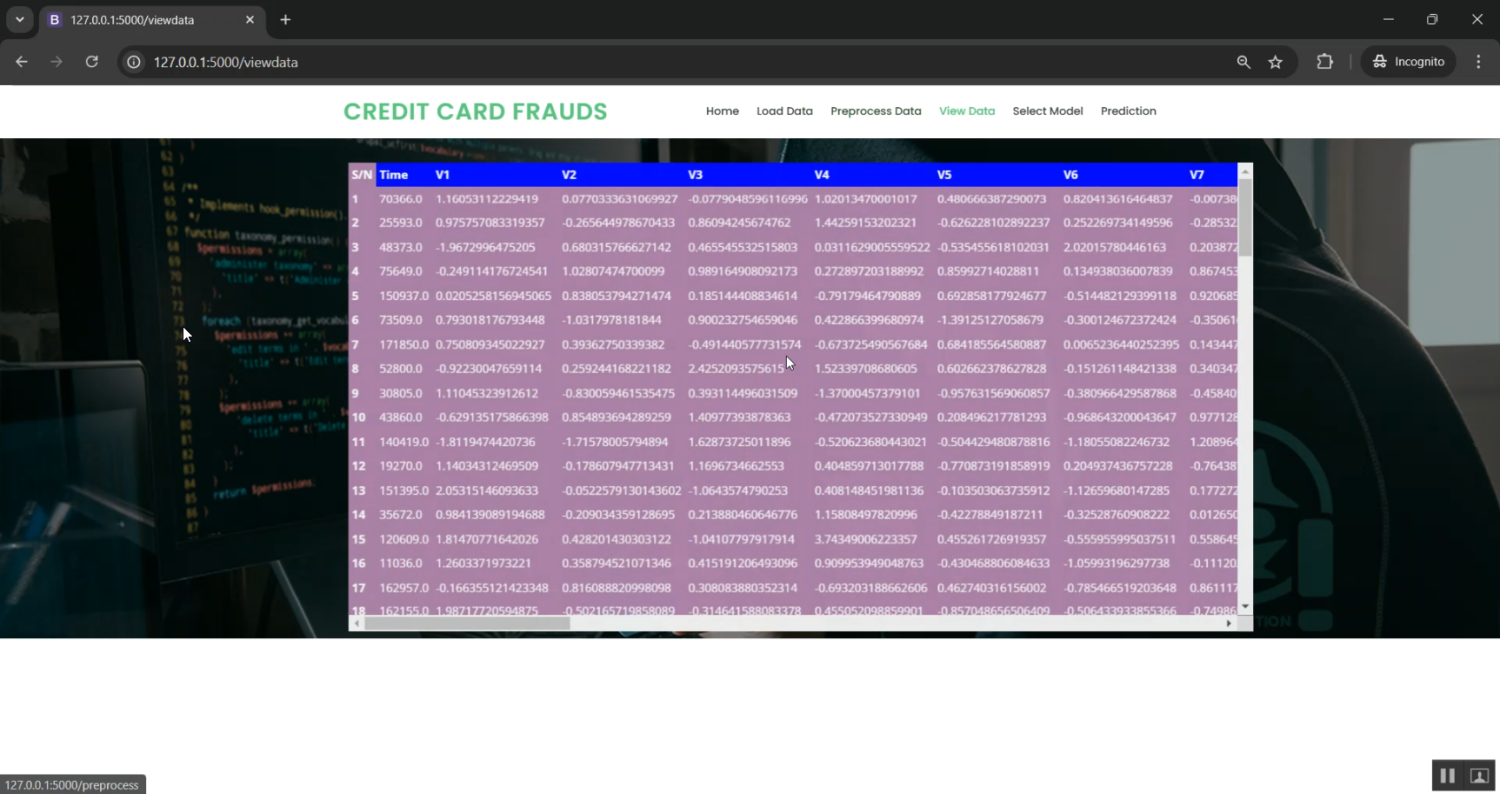Click Time value 150937.0 in row 5
Image resolution: width=1500 pixels, height=794 pixels.
(404, 296)
